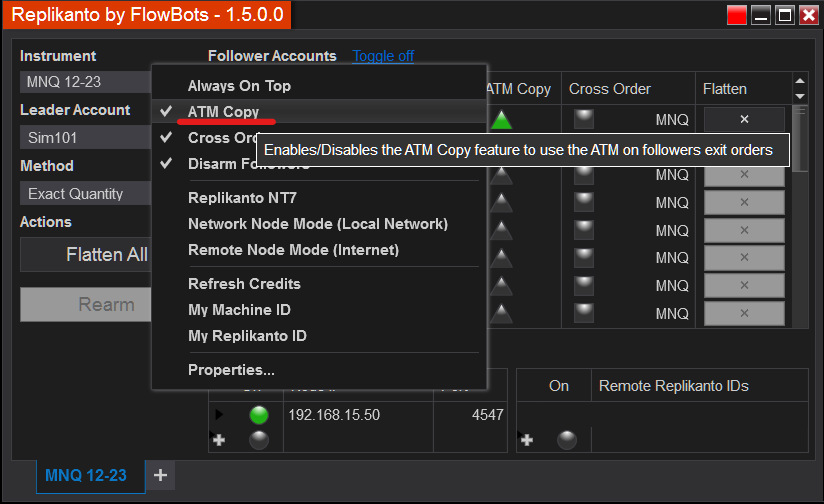Image resolution: width=824 pixels, height=504 pixels.
Task: Toggle the ATM Copy menu entry
Action: click(x=319, y=111)
